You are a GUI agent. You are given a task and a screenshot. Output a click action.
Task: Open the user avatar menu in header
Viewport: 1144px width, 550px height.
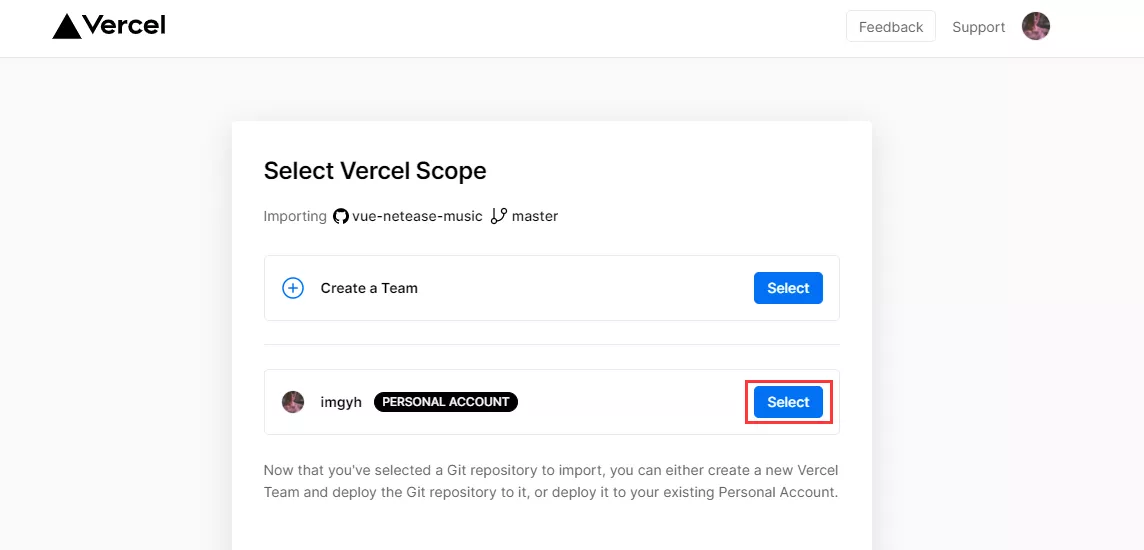pos(1036,26)
